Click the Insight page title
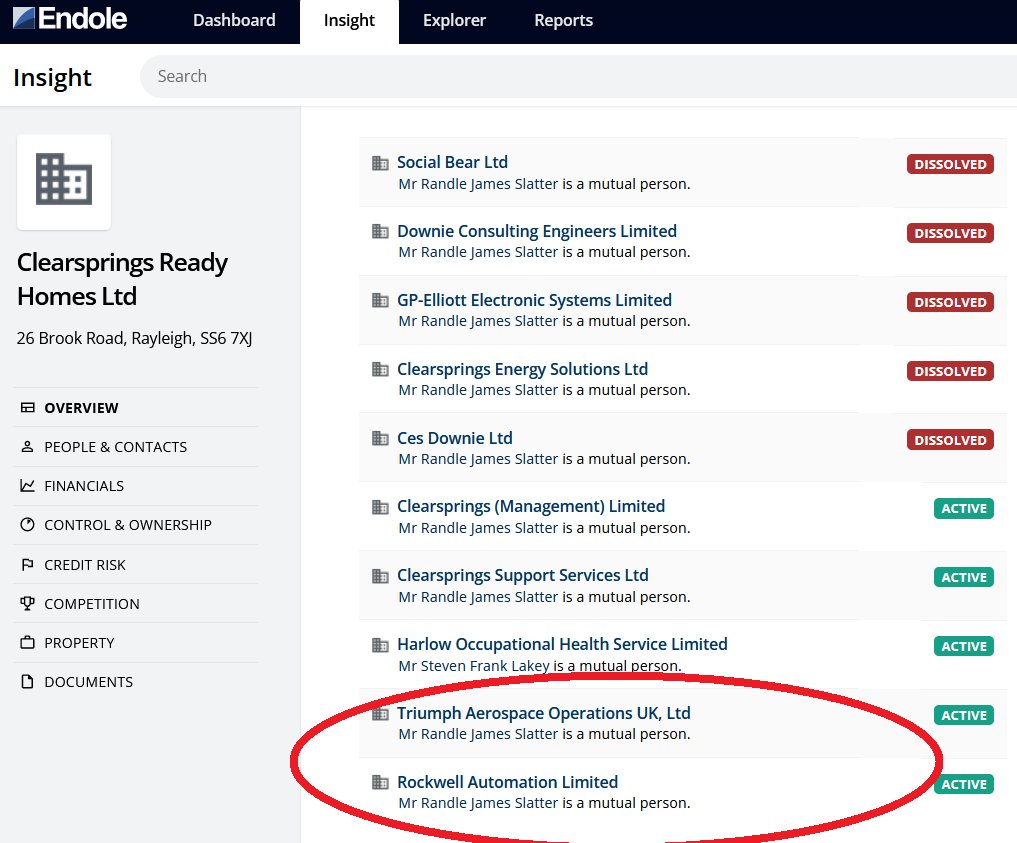This screenshot has height=843, width=1017. [52, 77]
